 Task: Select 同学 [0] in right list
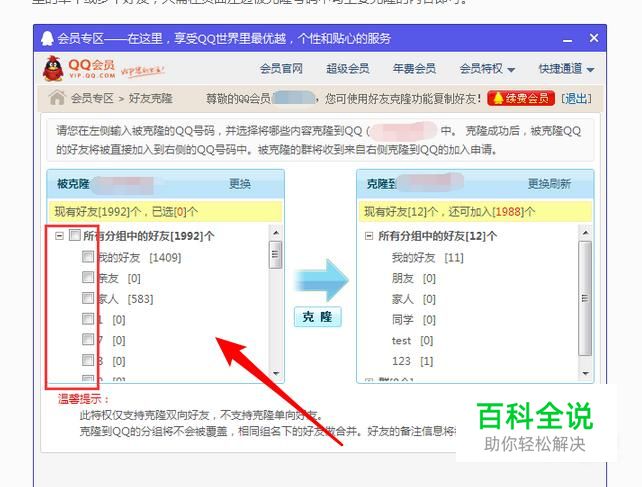[414, 319]
